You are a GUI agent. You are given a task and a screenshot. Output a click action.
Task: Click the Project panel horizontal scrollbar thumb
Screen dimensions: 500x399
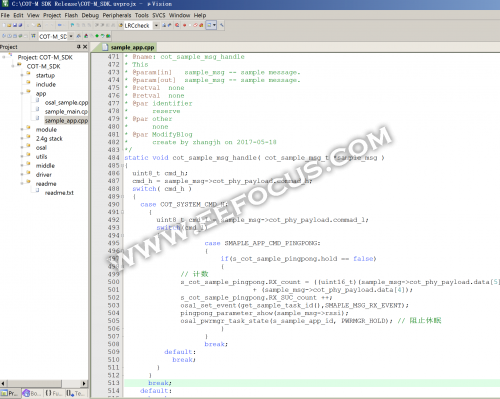34,383
